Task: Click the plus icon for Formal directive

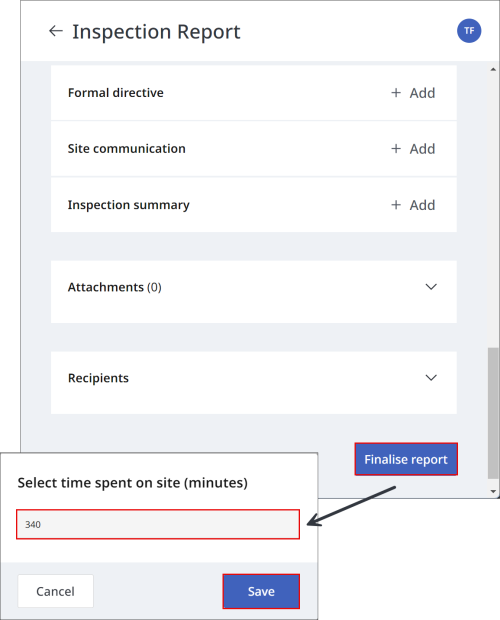Action: (x=396, y=93)
